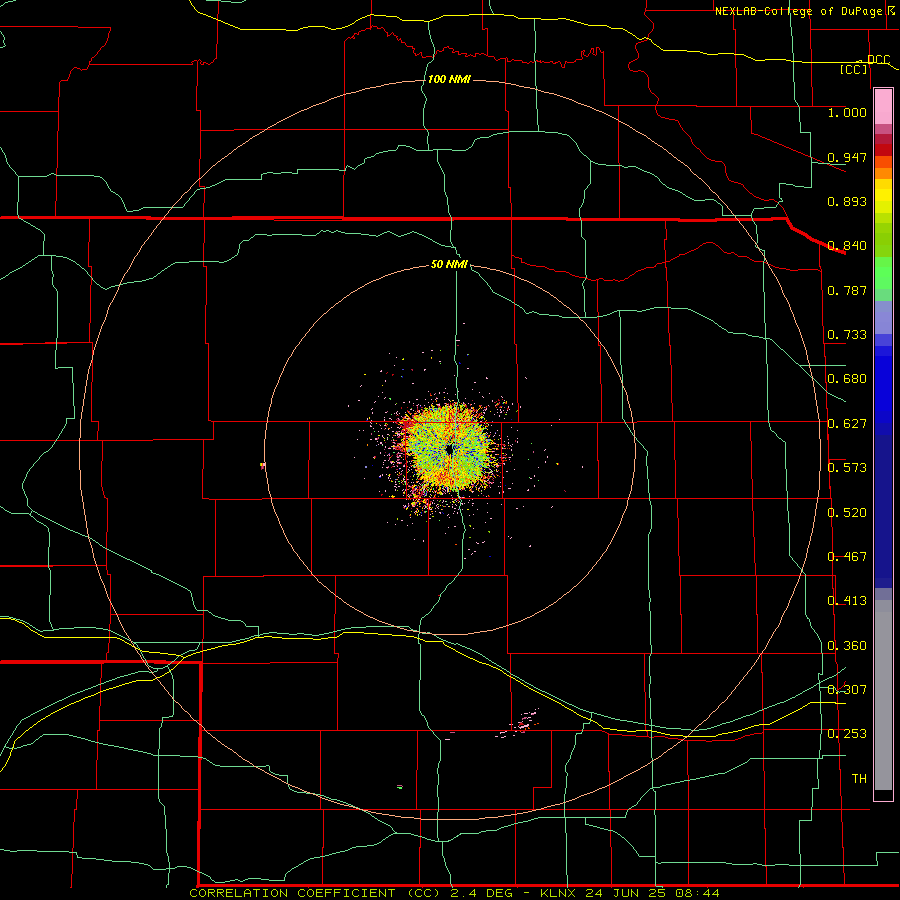Image resolution: width=900 pixels, height=900 pixels.
Task: Click the 0.360 scale value
Action: tap(847, 646)
